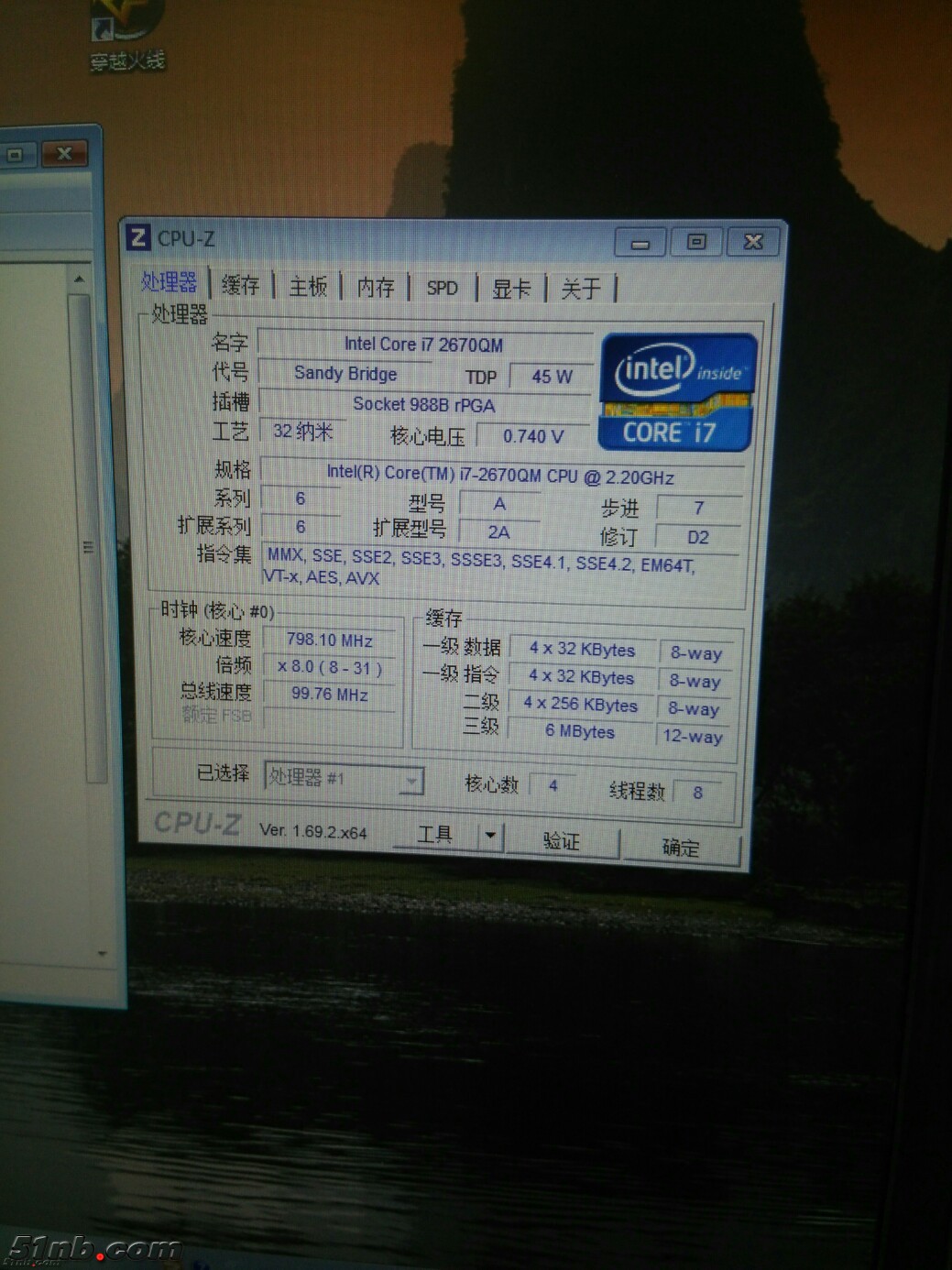Expand the arrow next to 工具
The width and height of the screenshot is (952, 1270).
[490, 835]
